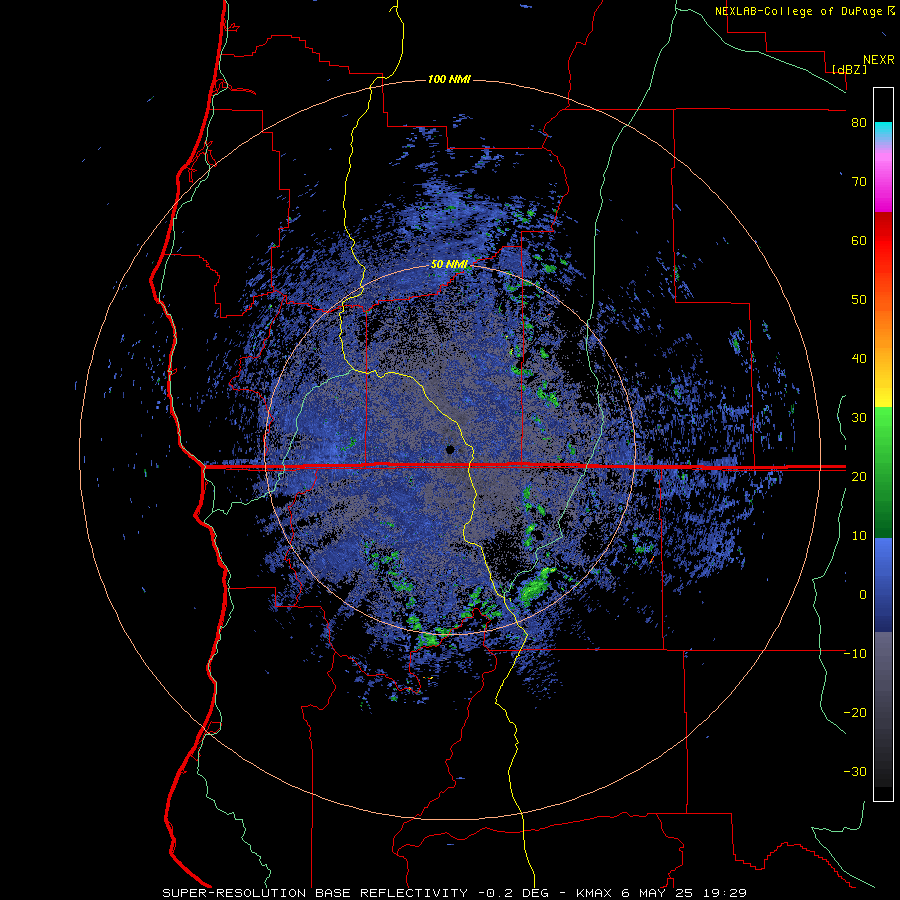Click the blue segment of the color bar
This screenshot has width=900, height=900.
pyautogui.click(x=883, y=585)
